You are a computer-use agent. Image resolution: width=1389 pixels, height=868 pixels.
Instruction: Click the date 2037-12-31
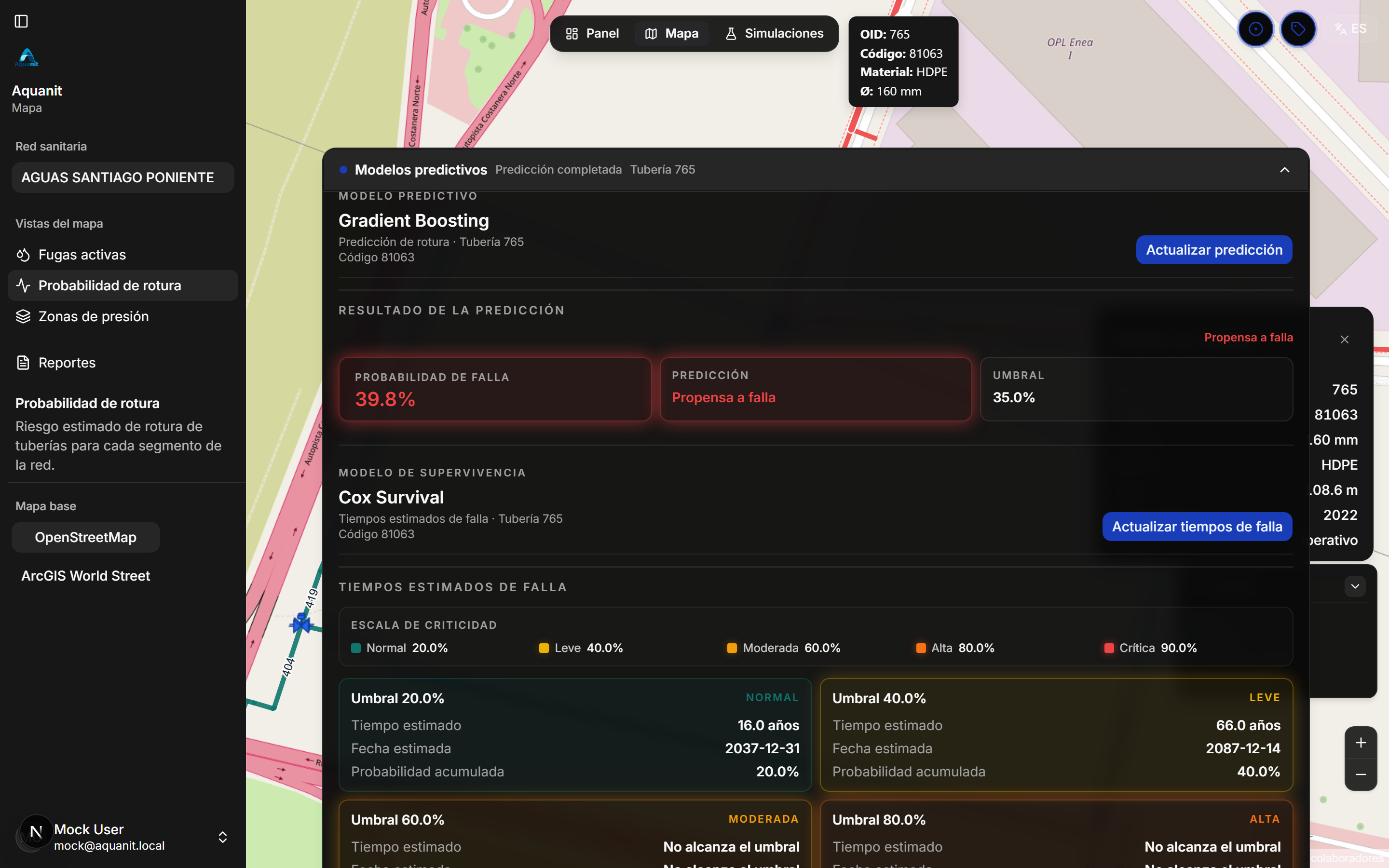click(x=762, y=748)
